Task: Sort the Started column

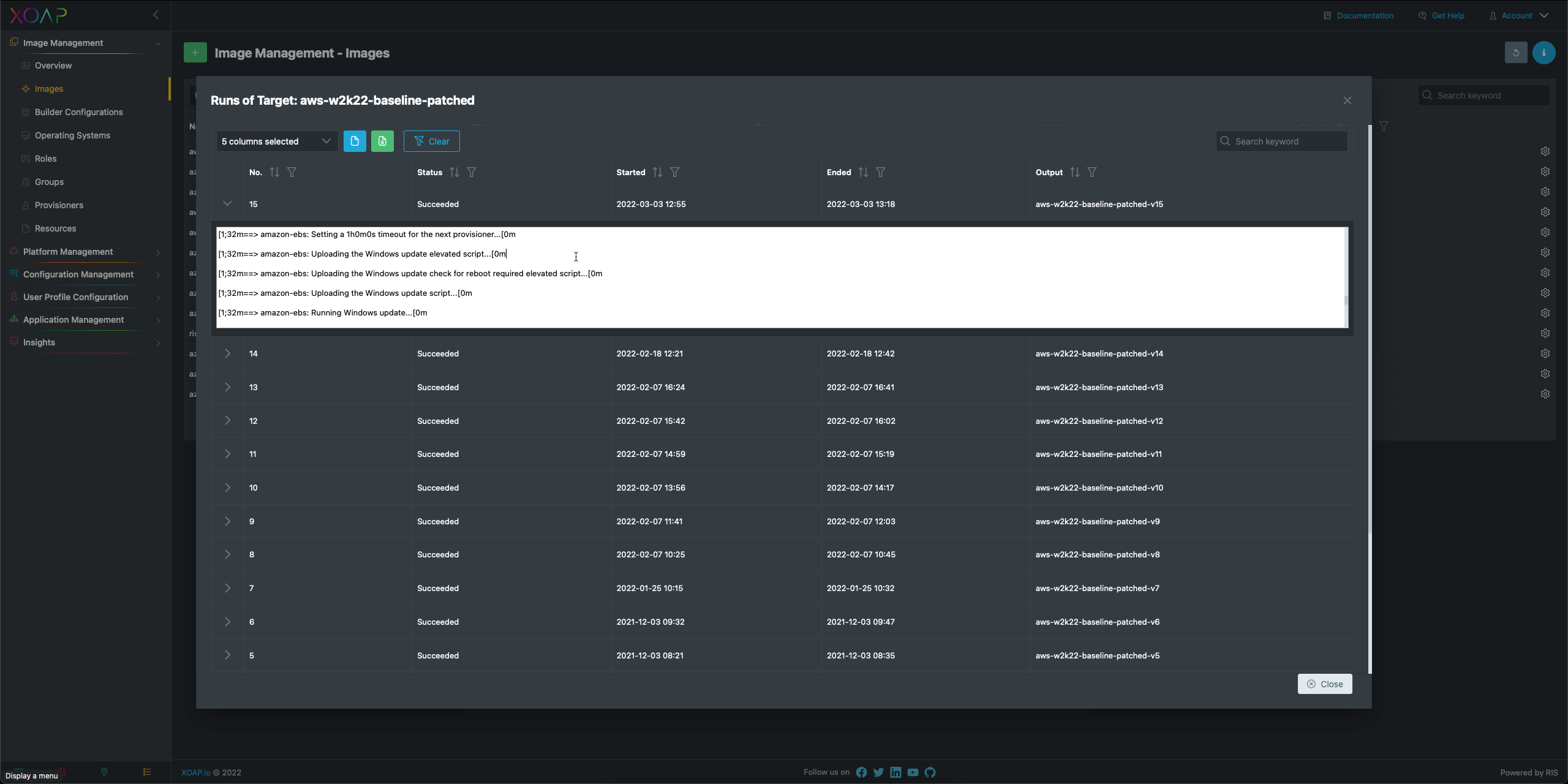Action: [x=658, y=173]
